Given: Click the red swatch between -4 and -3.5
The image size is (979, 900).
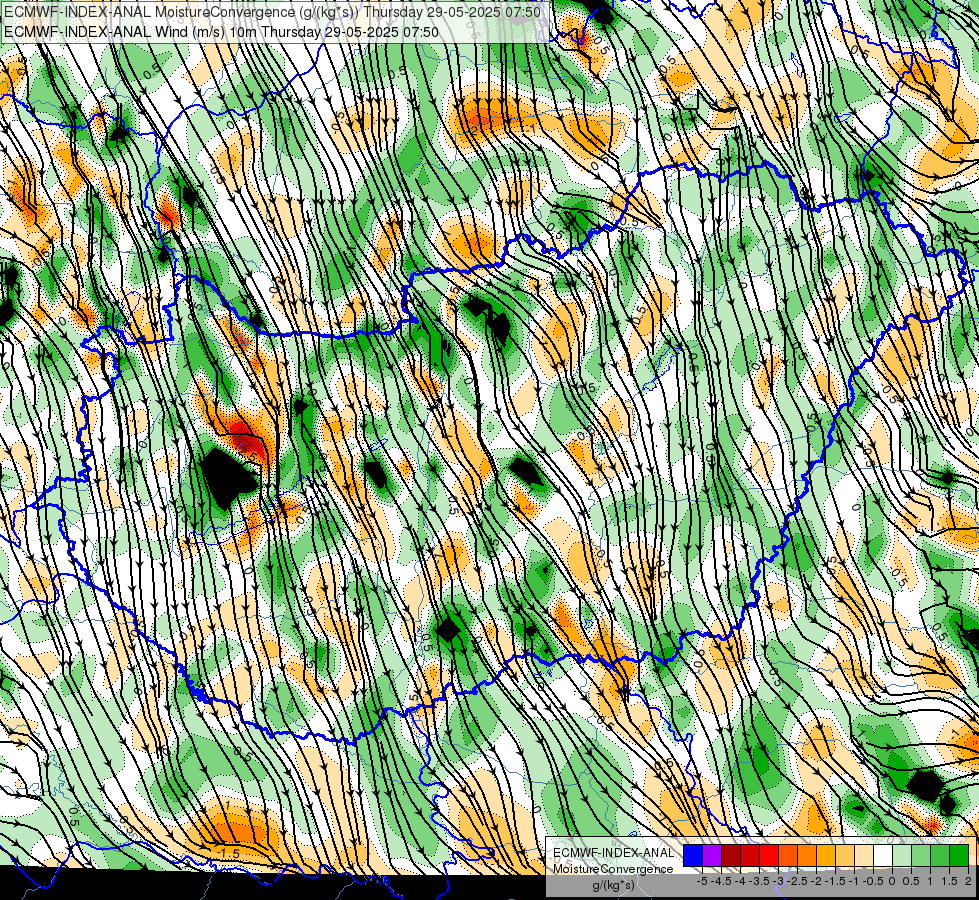Looking at the screenshot, I should click(x=750, y=856).
